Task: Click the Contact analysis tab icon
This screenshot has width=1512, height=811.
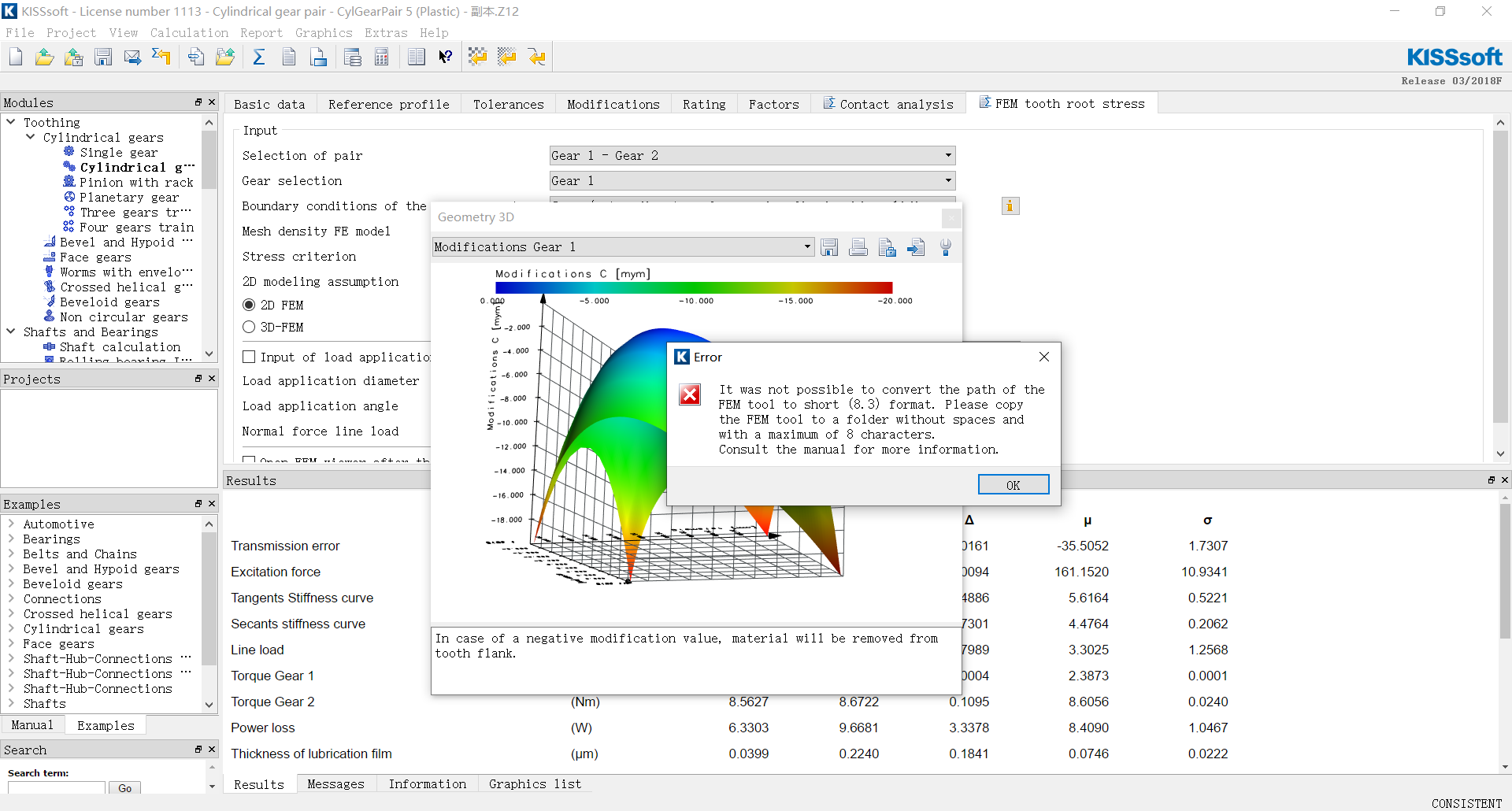Action: tap(829, 103)
